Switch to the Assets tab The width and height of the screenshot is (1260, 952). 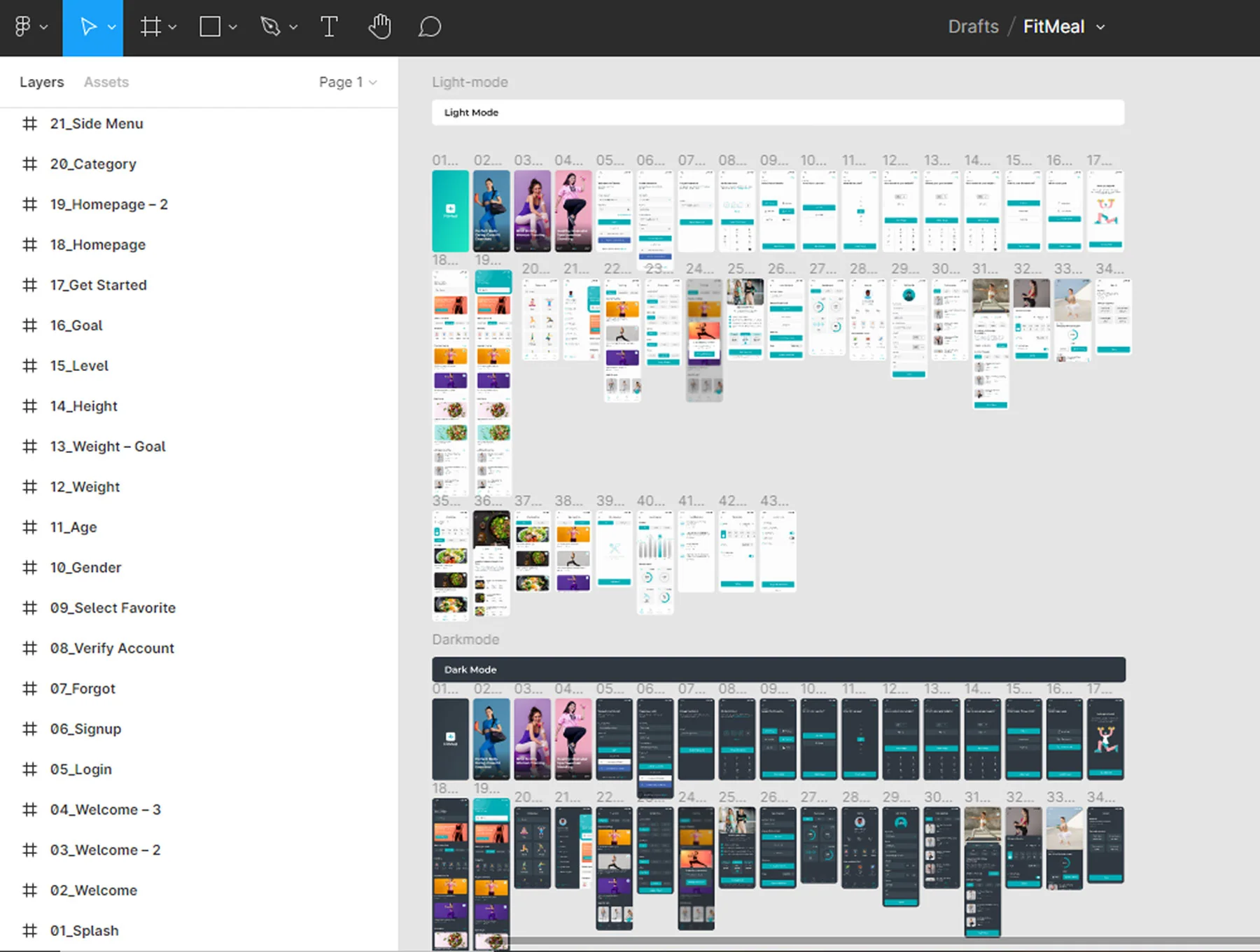coord(106,82)
